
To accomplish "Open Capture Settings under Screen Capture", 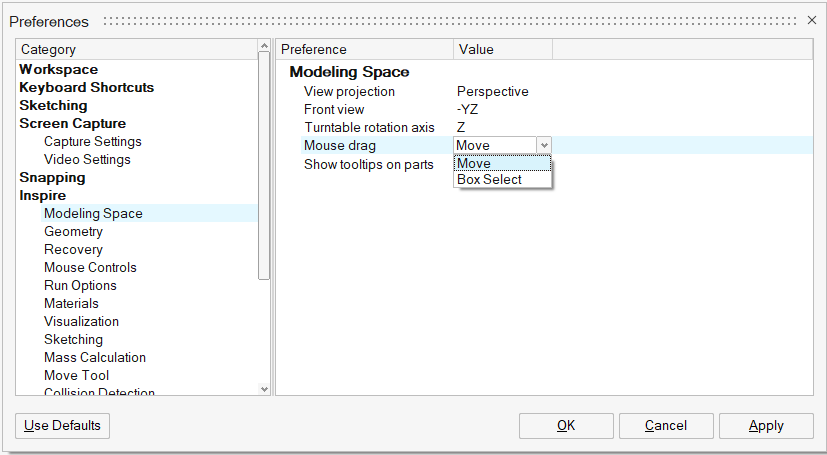I will [93, 141].
